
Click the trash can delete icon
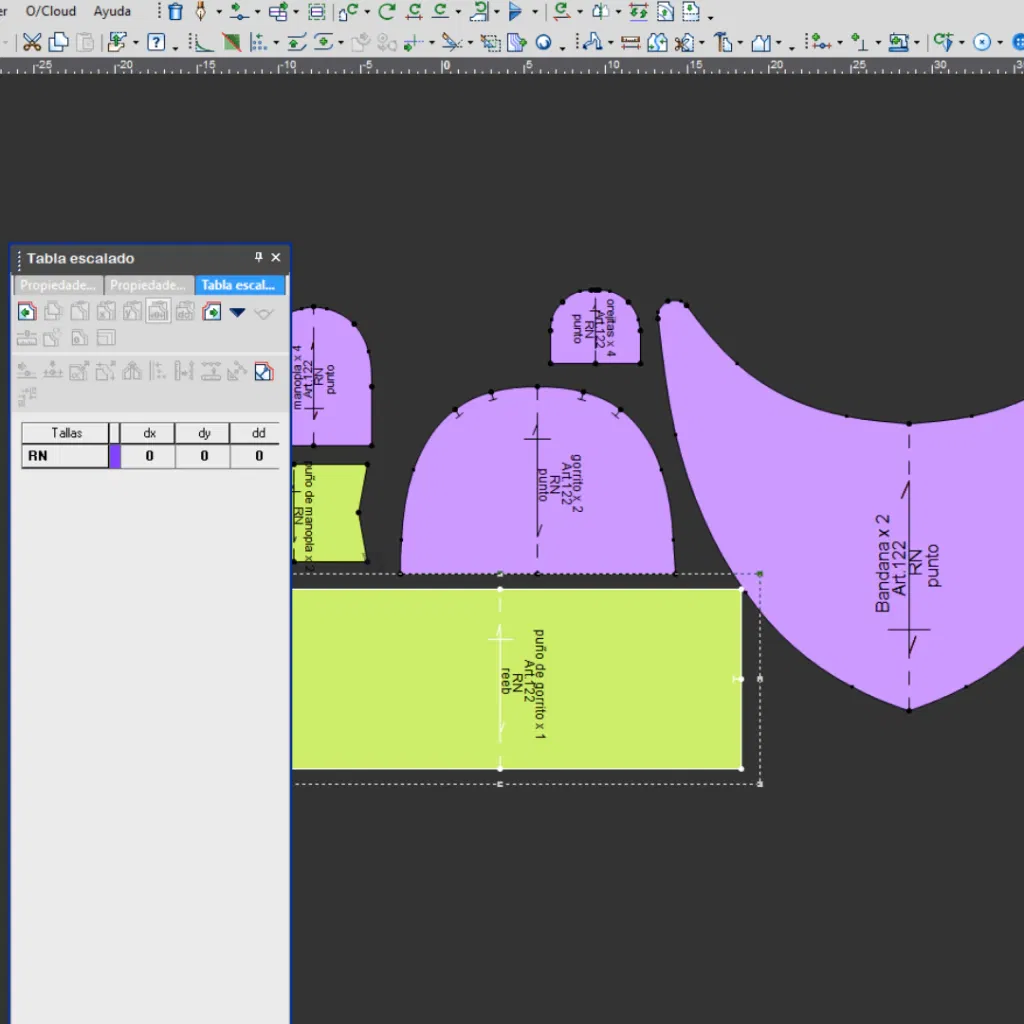pyautogui.click(x=176, y=12)
